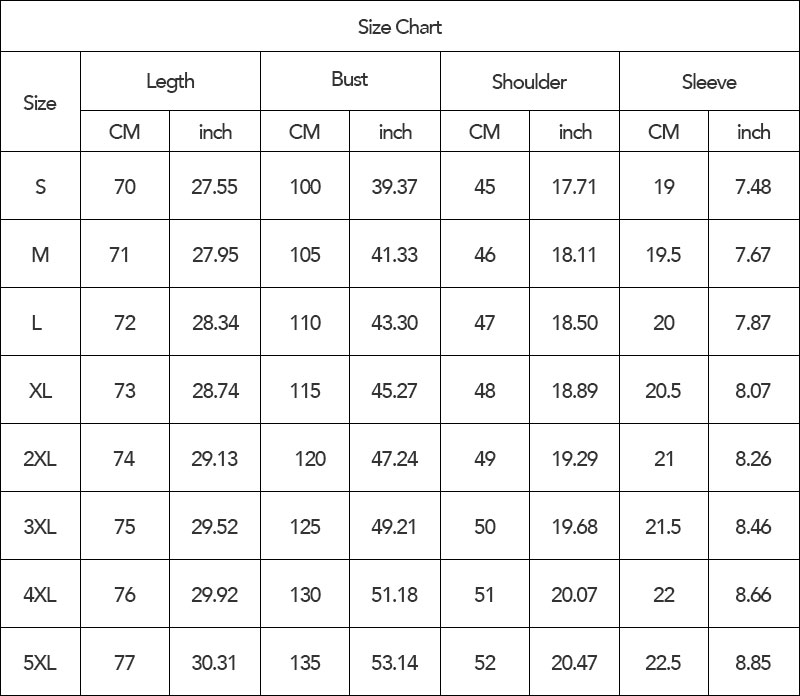This screenshot has height=696, width=800.
Task: Click the Sleeve column header
Action: click(709, 81)
